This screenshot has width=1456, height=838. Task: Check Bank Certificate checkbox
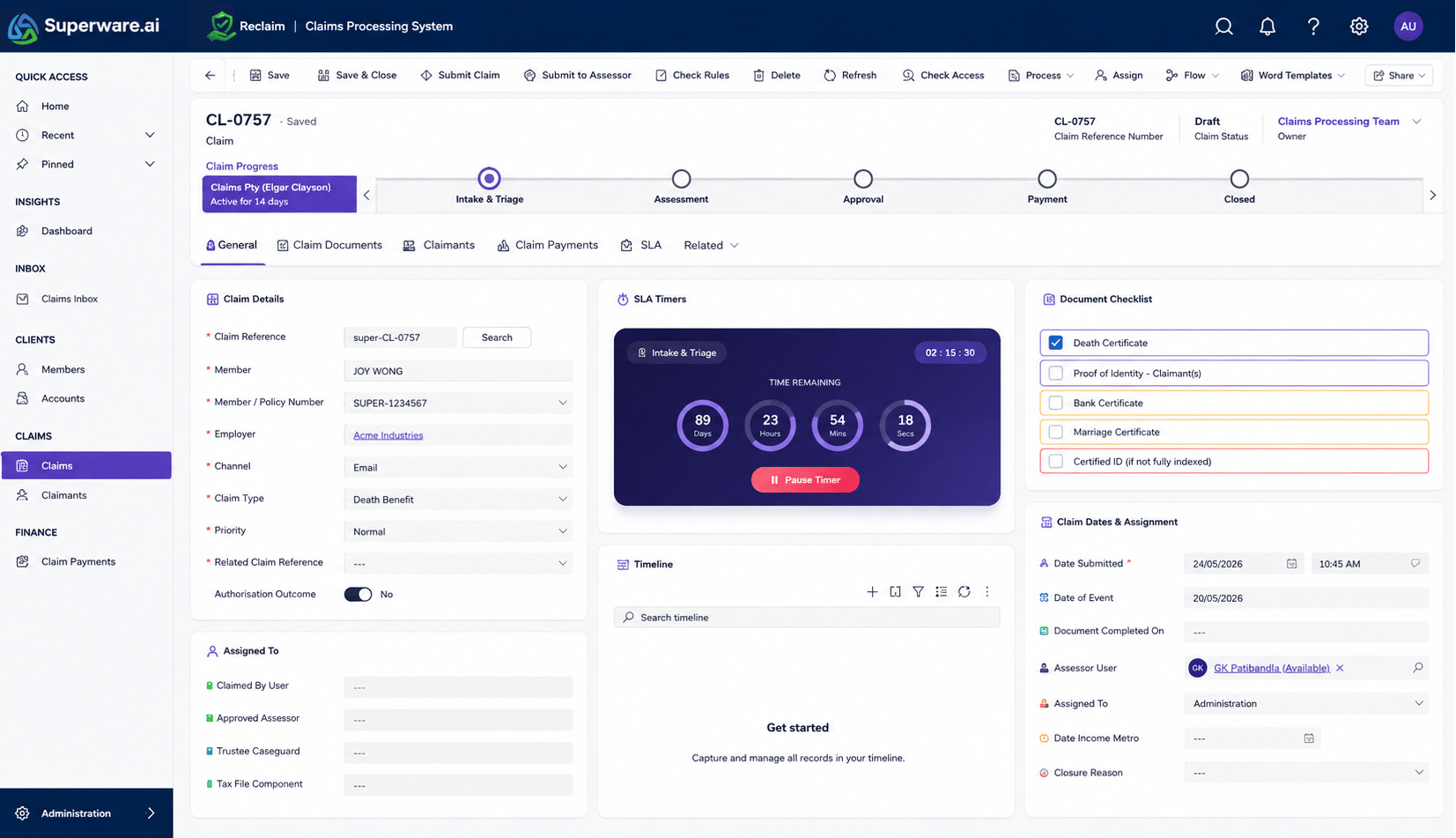(1056, 403)
